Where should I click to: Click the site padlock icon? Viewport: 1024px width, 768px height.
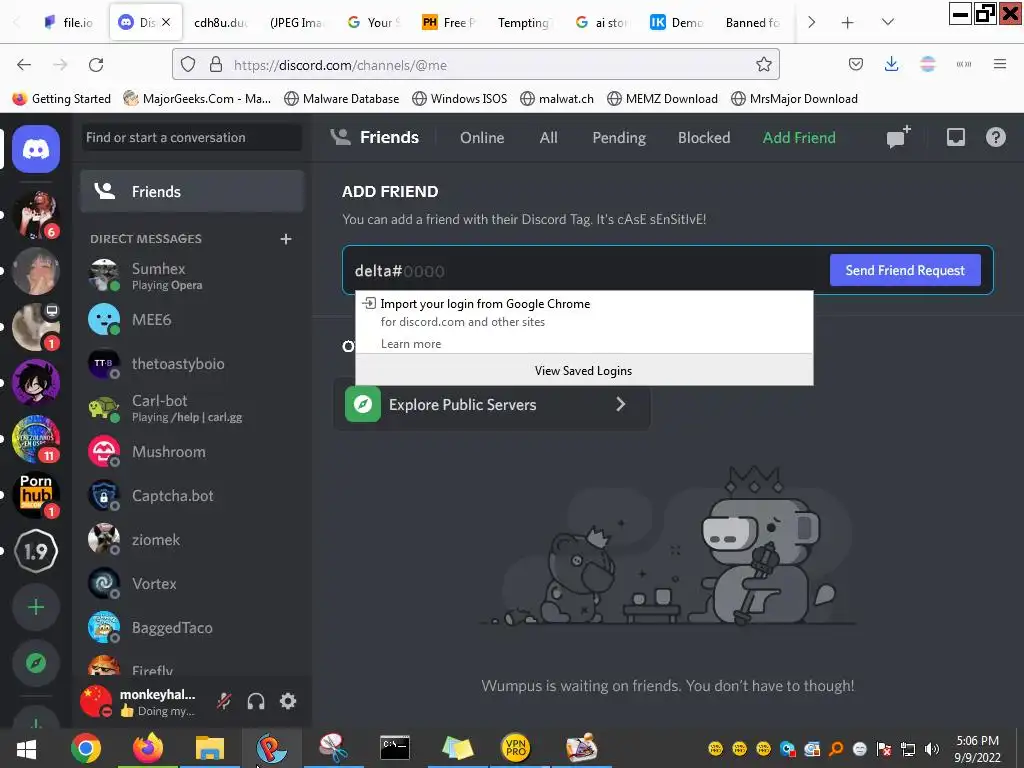pyautogui.click(x=216, y=65)
